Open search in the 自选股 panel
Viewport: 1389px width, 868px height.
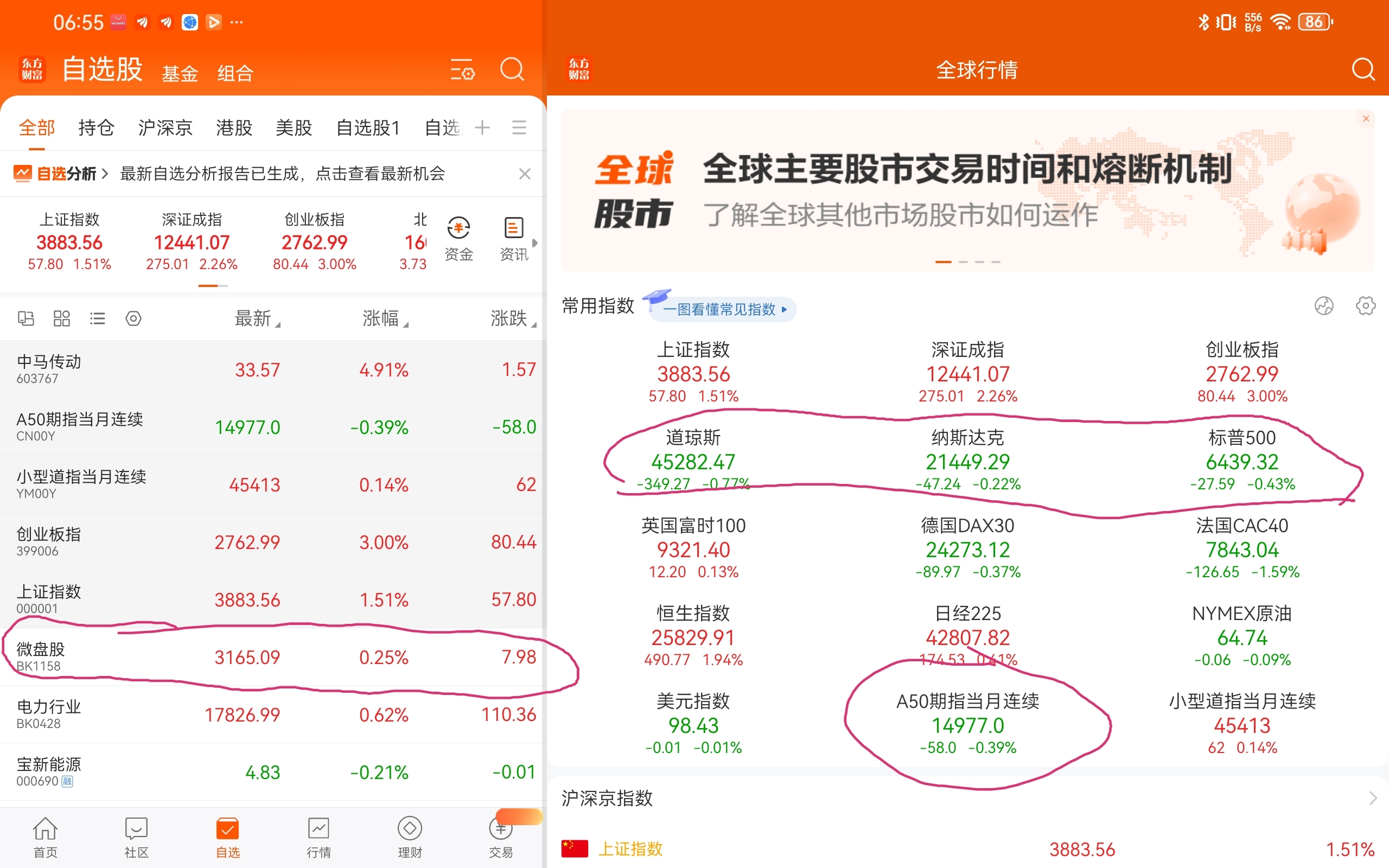(x=512, y=69)
